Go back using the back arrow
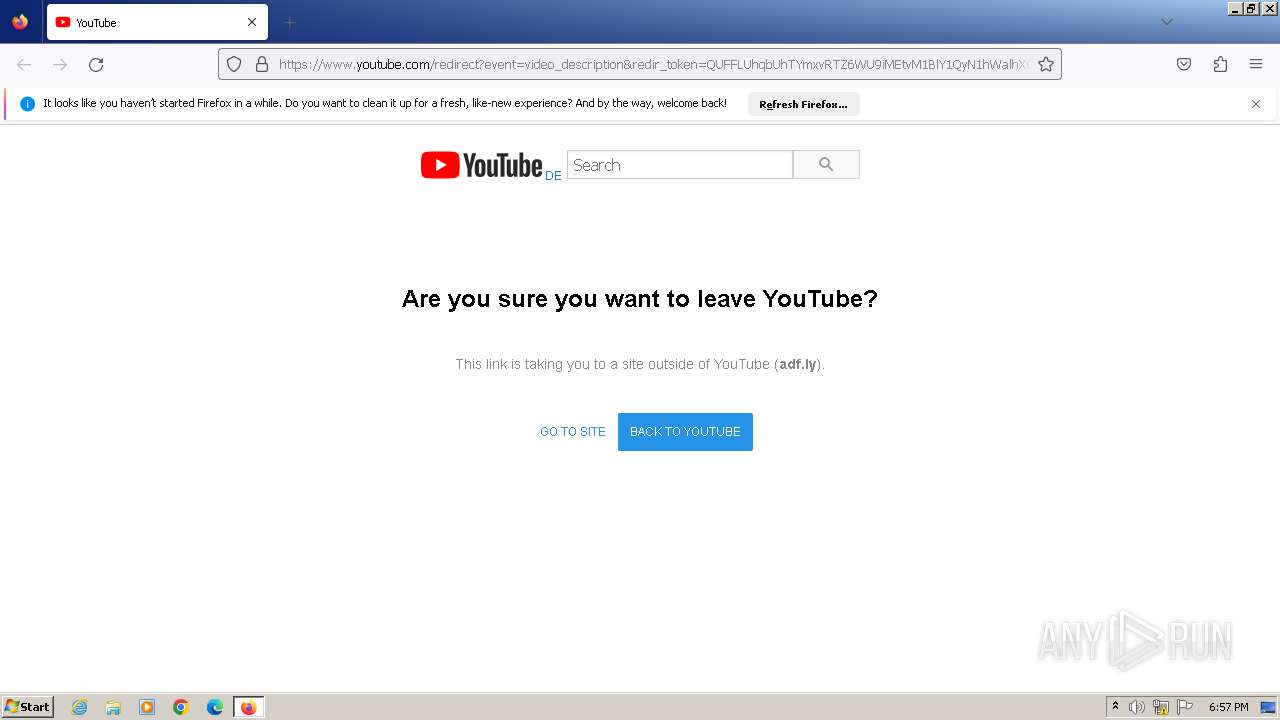The width and height of the screenshot is (1280, 720). [x=24, y=64]
